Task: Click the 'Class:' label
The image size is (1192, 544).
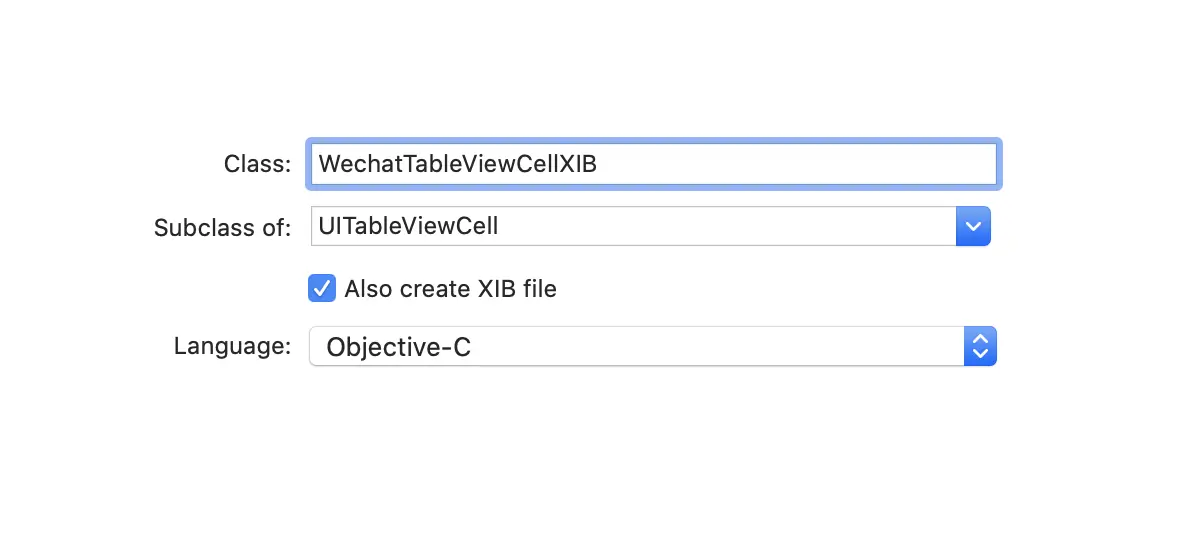Action: [x=257, y=164]
